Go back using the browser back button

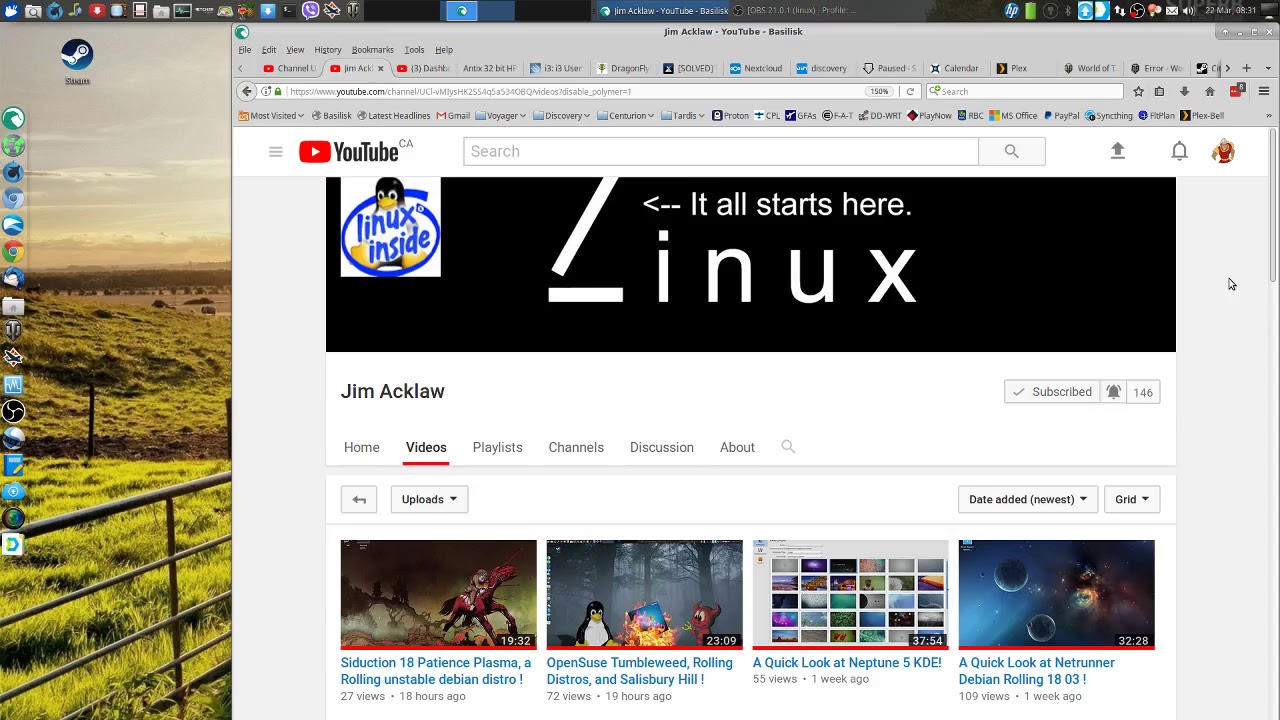pyautogui.click(x=247, y=91)
